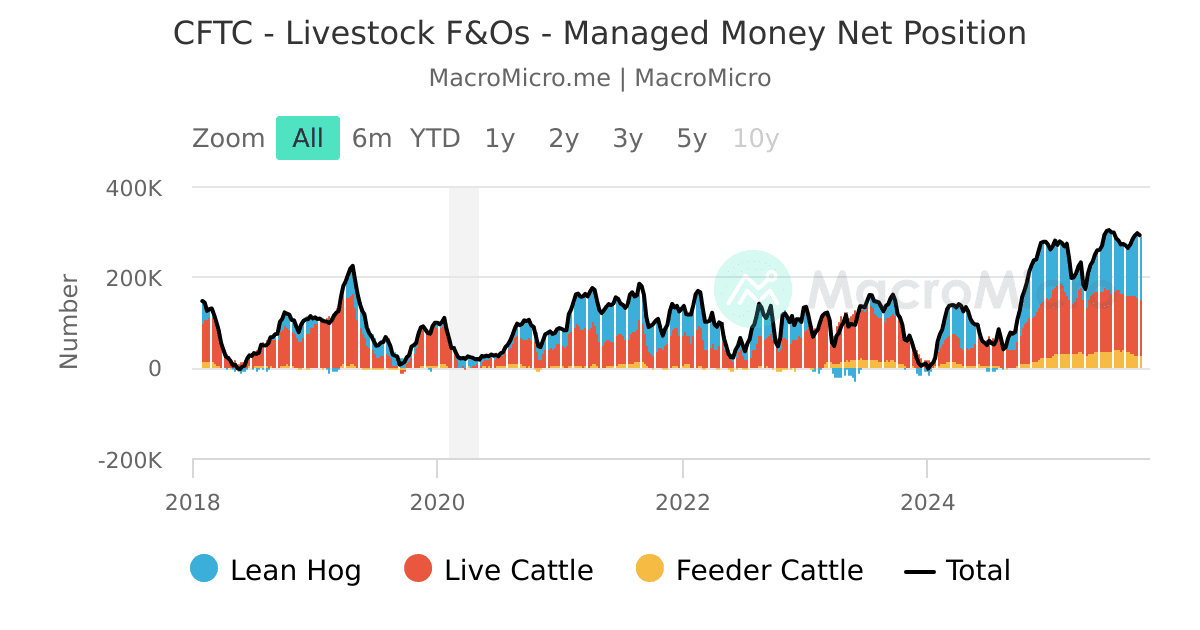The height and width of the screenshot is (630, 1200).
Task: Click the 2020 x-axis year label
Action: point(437,499)
